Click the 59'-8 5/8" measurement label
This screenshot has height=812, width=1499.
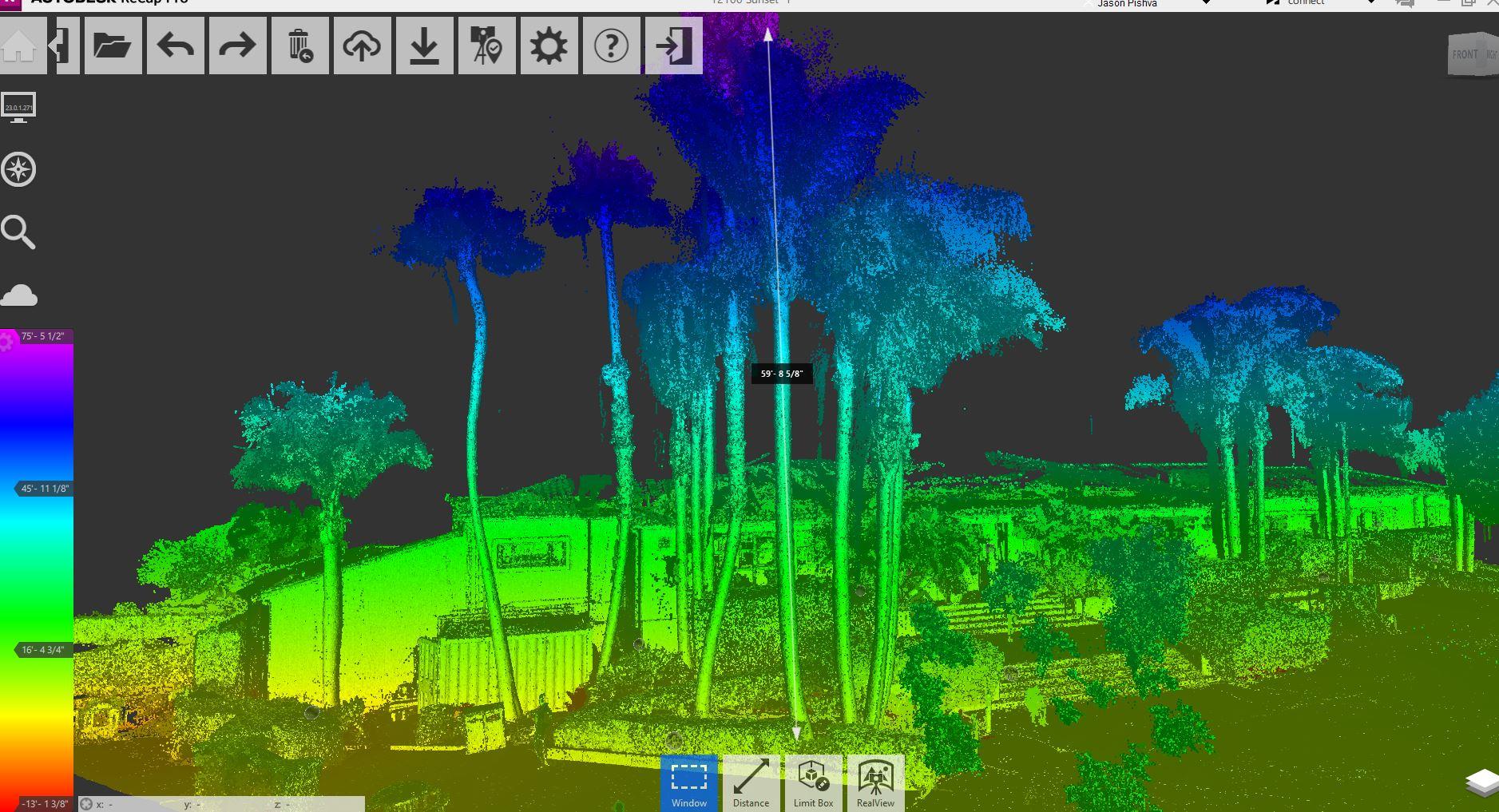tap(781, 374)
